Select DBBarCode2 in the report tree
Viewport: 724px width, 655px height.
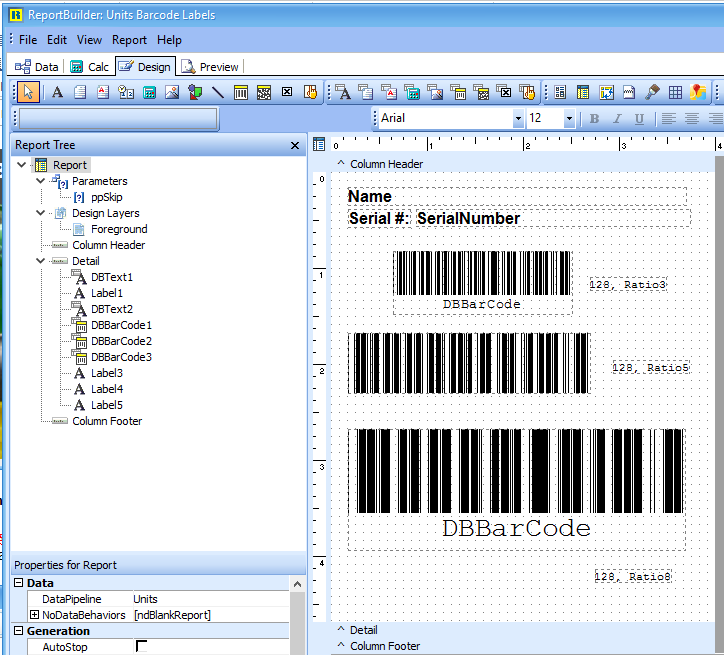click(121, 341)
